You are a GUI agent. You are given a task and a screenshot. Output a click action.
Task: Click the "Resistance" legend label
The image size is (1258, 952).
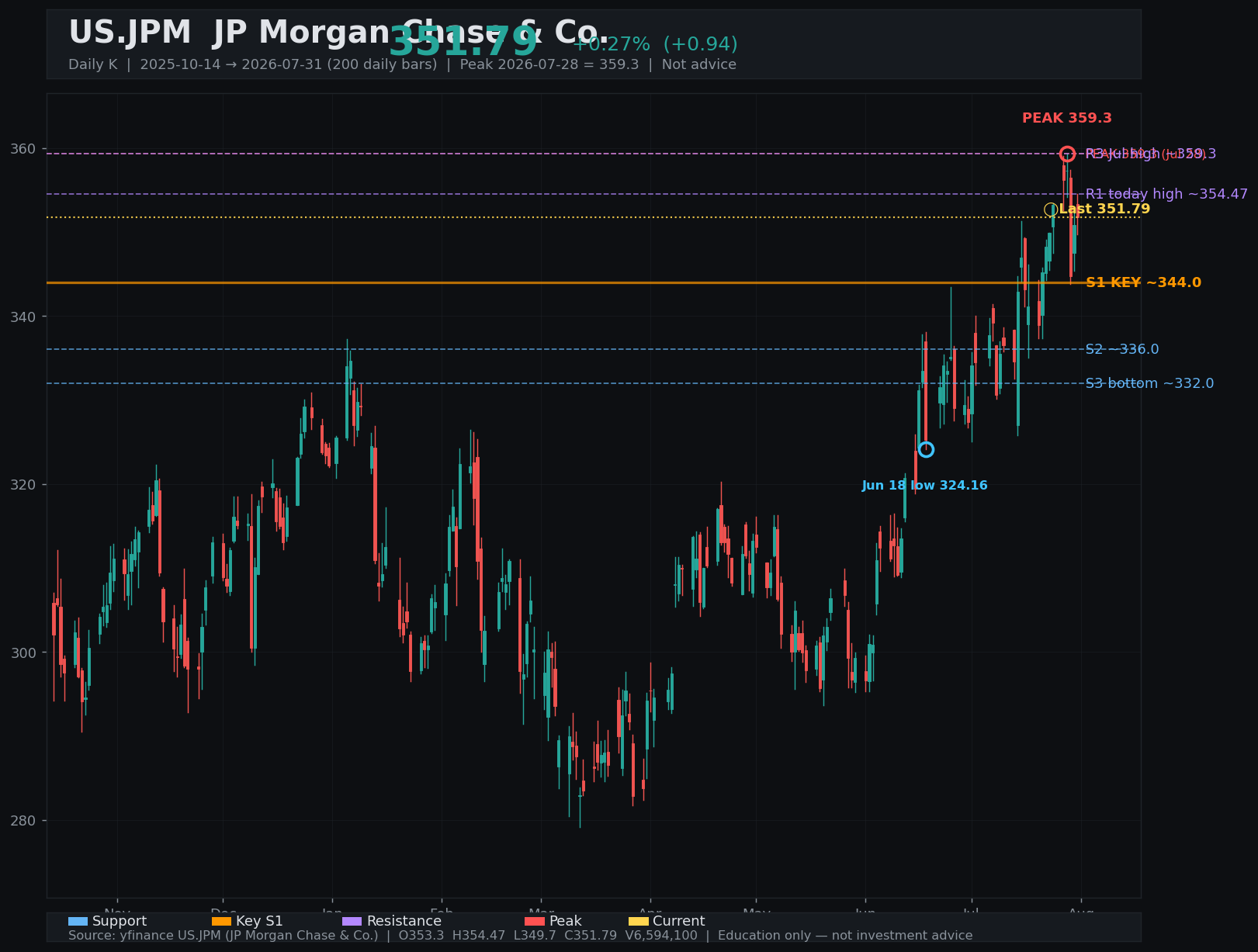[x=404, y=921]
